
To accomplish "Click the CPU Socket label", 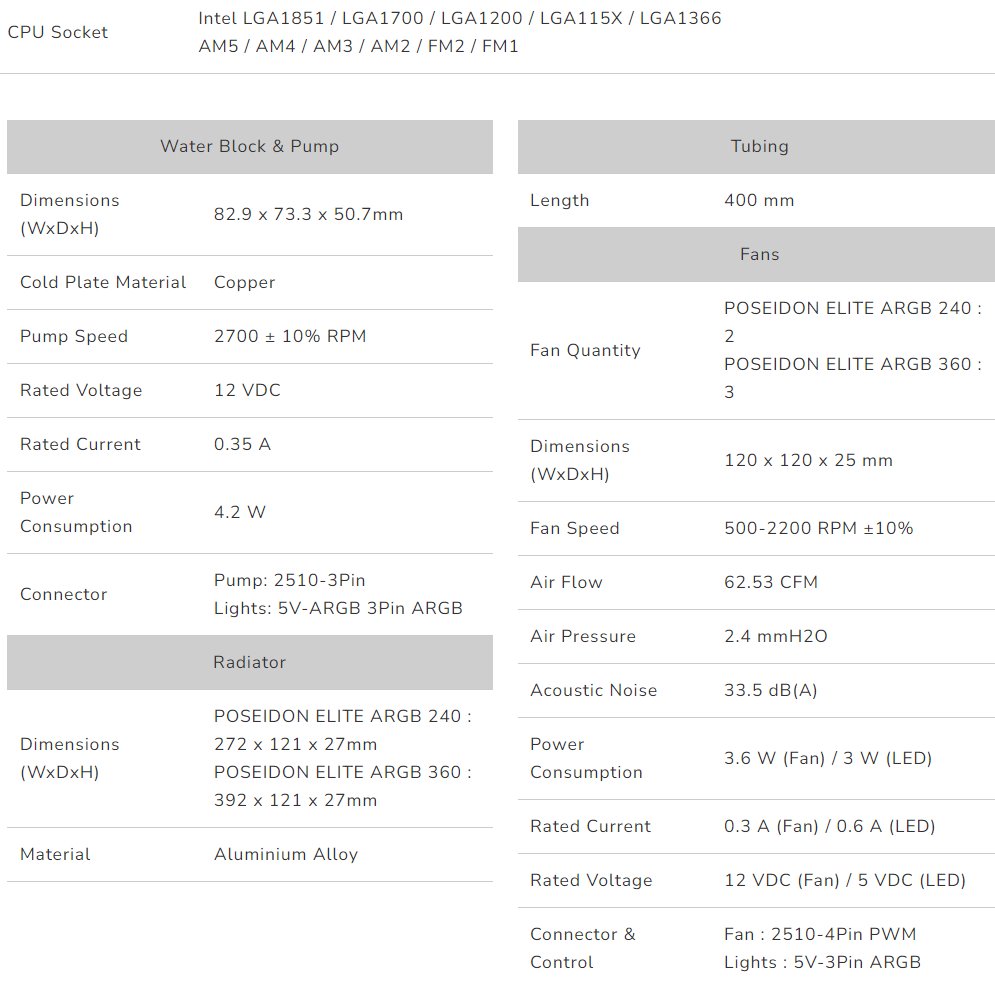I will (x=58, y=32).
